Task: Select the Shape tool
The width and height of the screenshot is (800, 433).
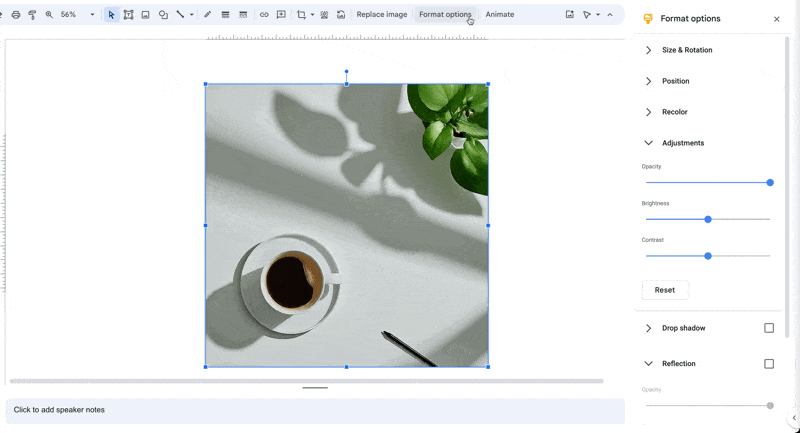Action: tap(163, 15)
